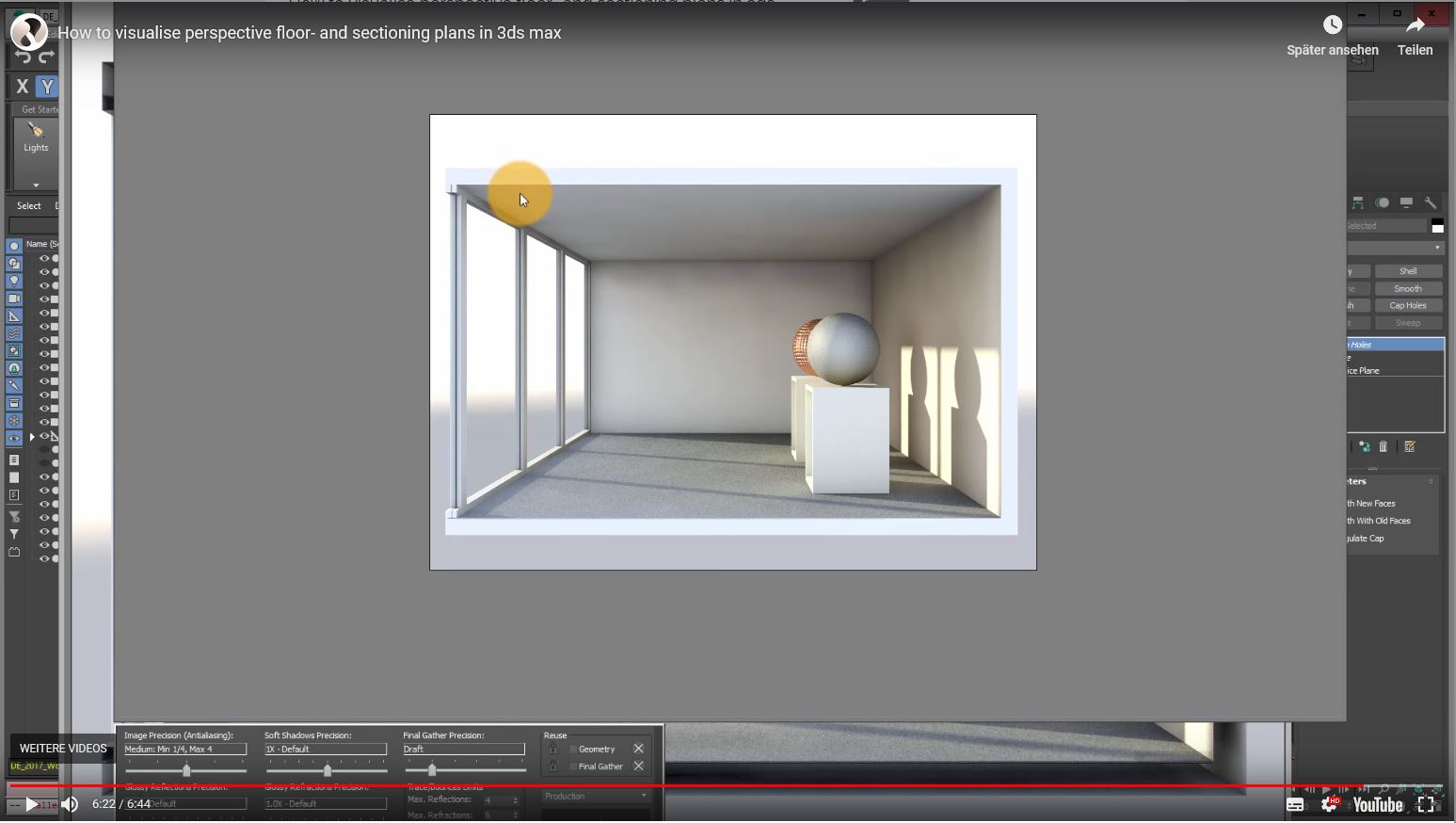The image size is (1456, 823).
Task: Click the Smooth modifier button
Action: pos(1408,289)
